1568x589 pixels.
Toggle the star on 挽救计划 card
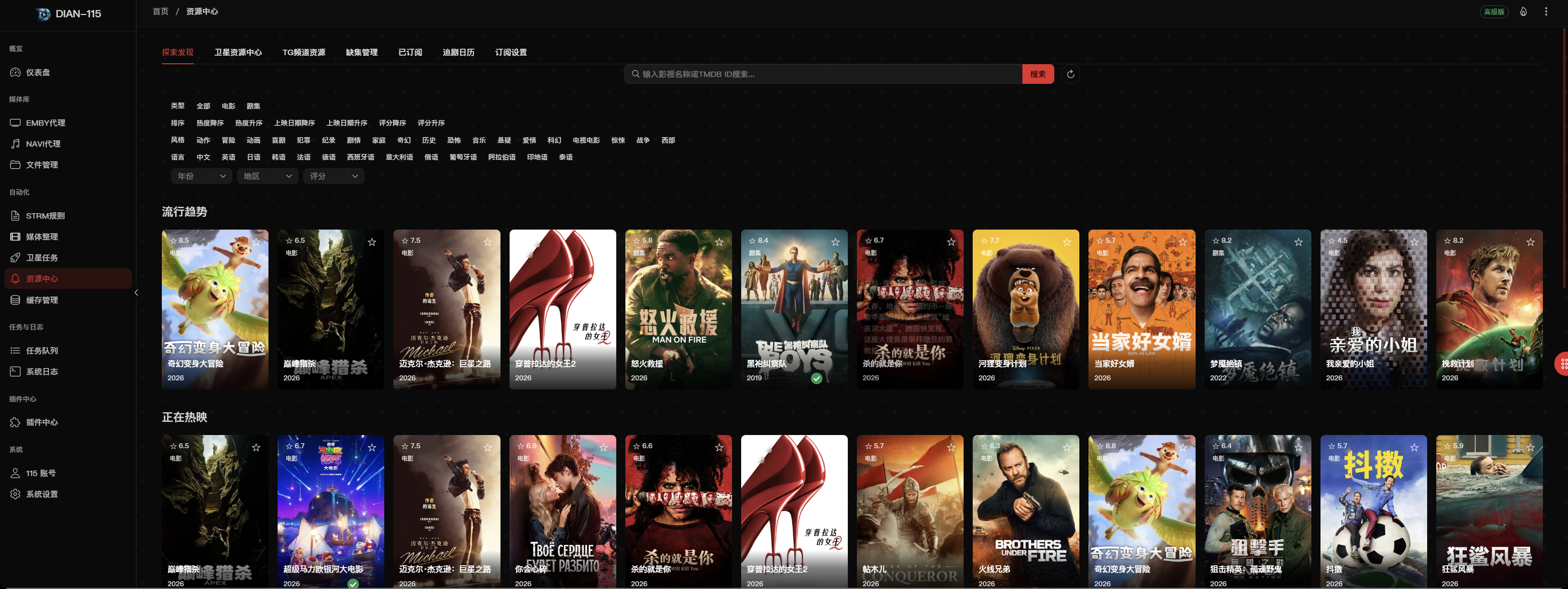1530,242
